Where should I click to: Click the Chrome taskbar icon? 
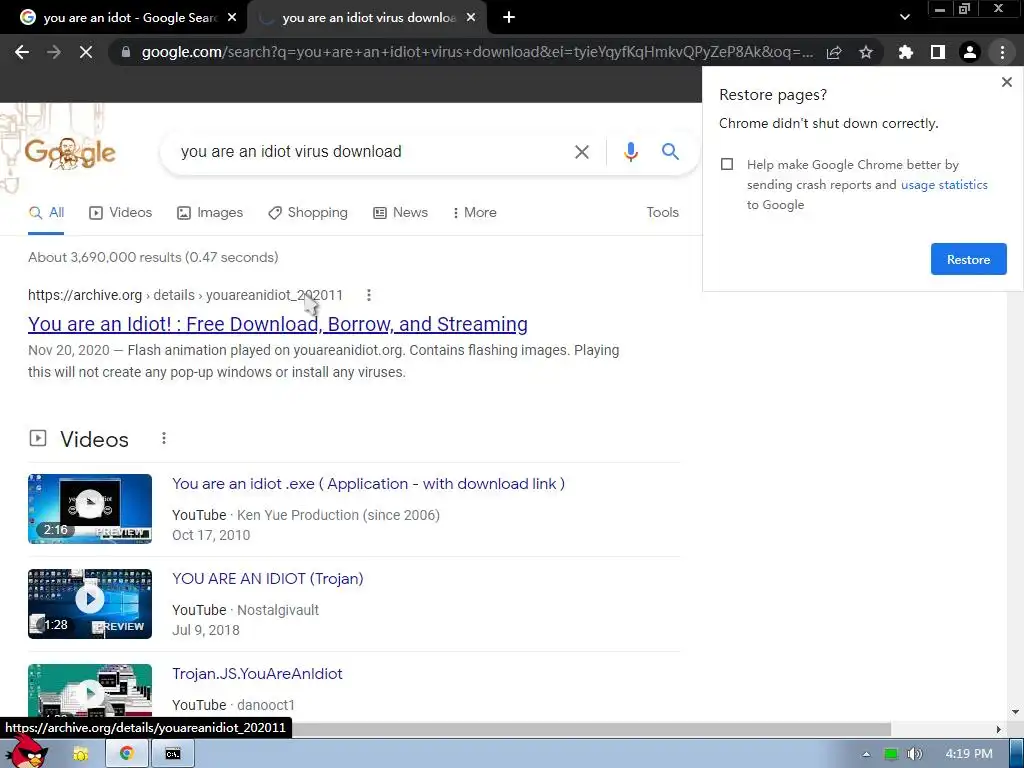(x=127, y=754)
